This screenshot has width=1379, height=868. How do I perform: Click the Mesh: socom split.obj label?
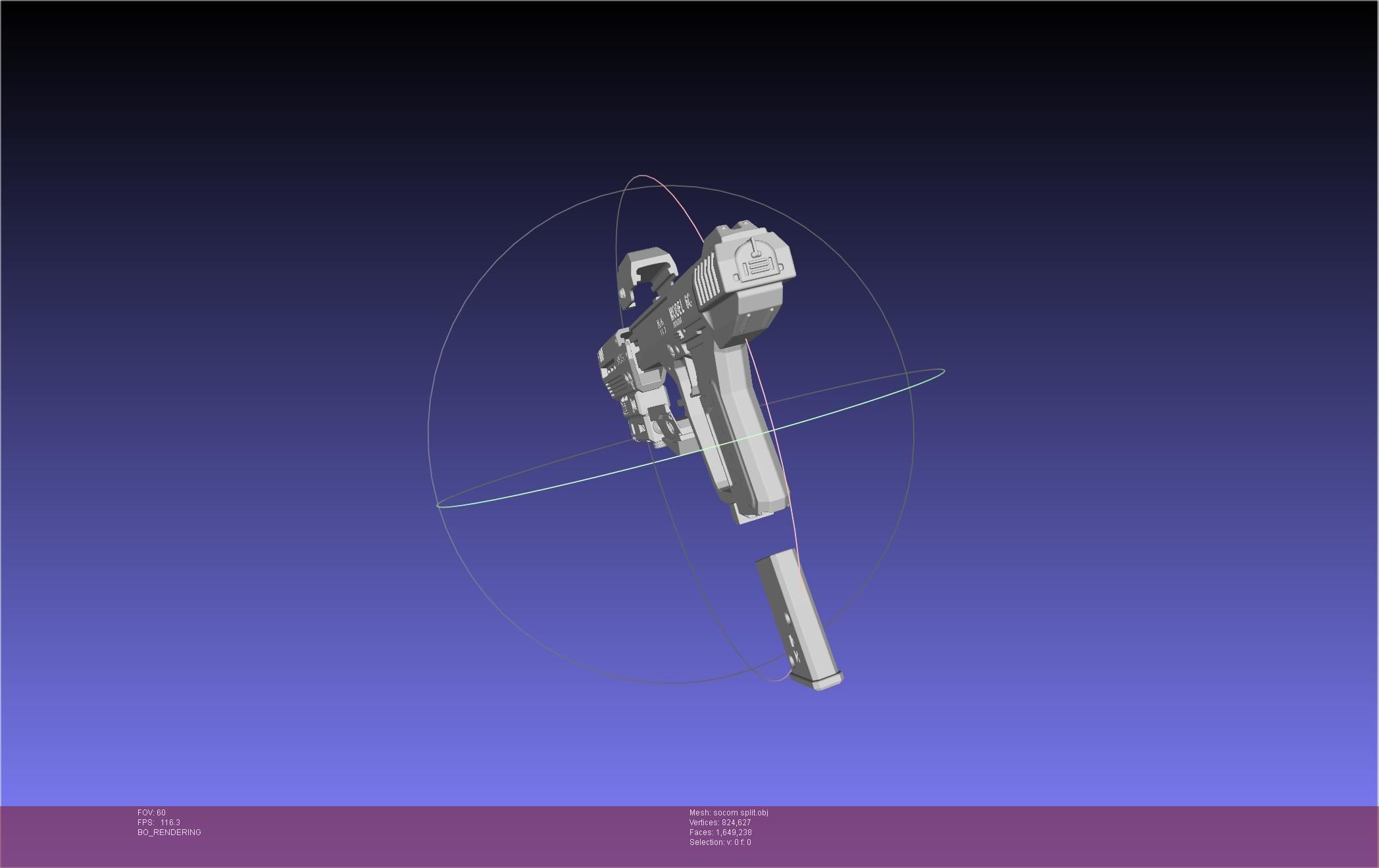pyautogui.click(x=728, y=813)
